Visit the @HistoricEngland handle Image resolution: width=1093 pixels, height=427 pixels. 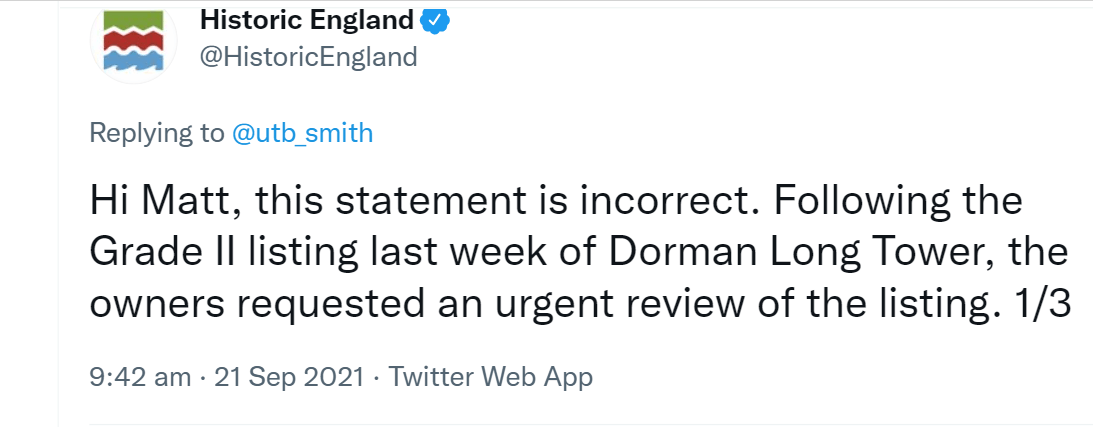309,57
